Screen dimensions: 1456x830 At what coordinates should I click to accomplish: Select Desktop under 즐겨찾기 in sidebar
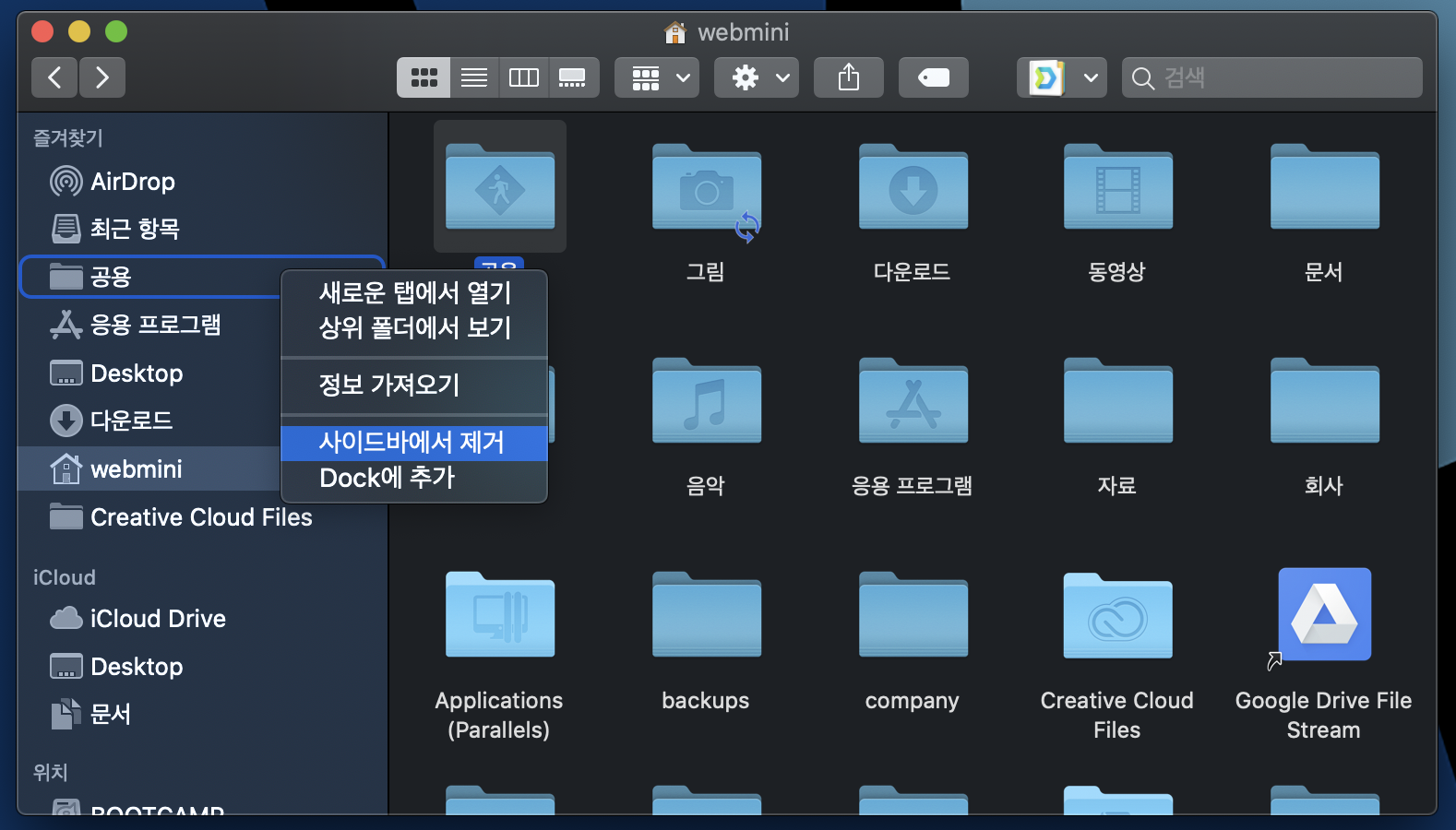[150, 373]
